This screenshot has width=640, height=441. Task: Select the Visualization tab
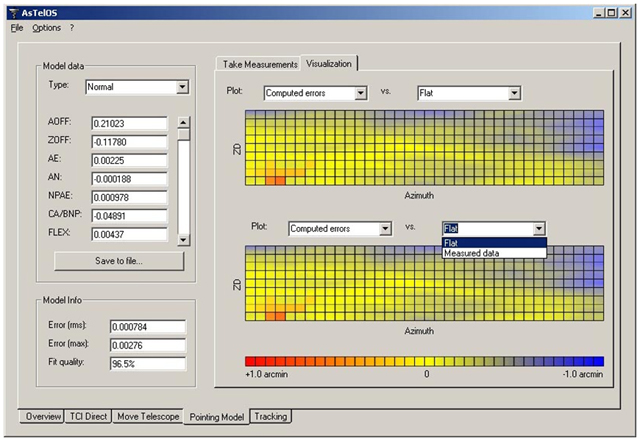tap(330, 63)
